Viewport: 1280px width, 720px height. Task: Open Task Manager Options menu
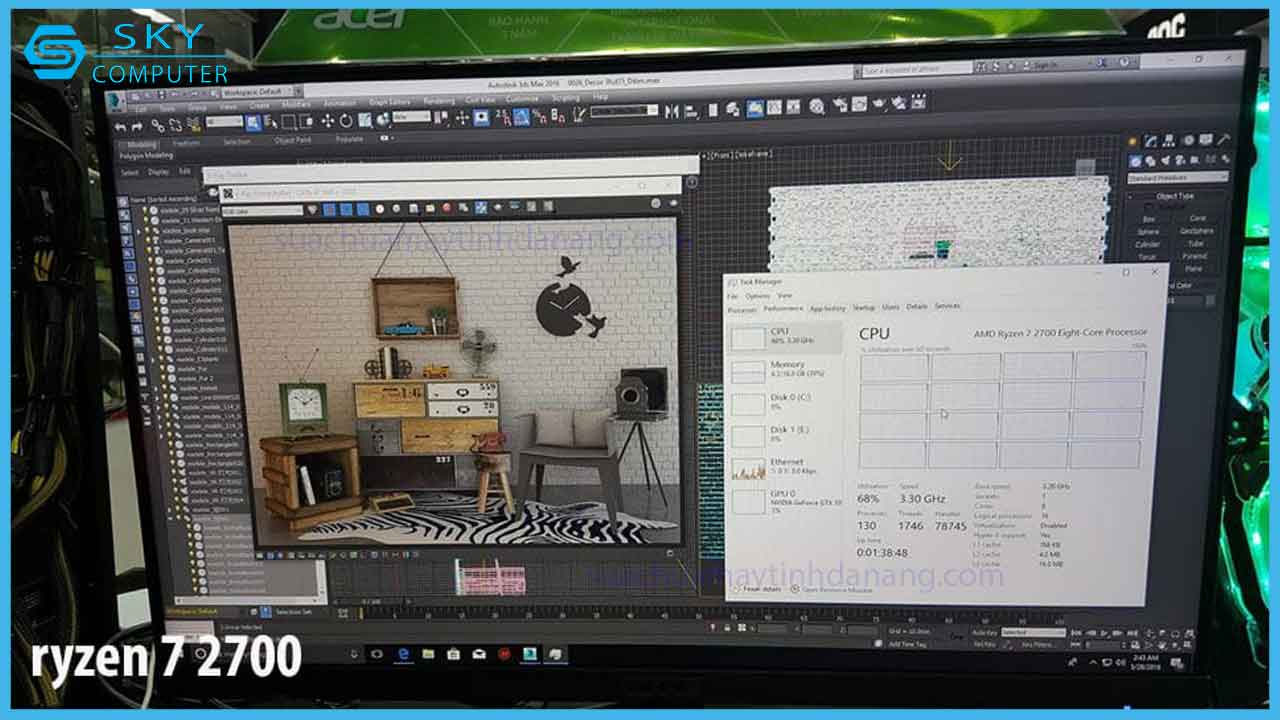(x=757, y=296)
